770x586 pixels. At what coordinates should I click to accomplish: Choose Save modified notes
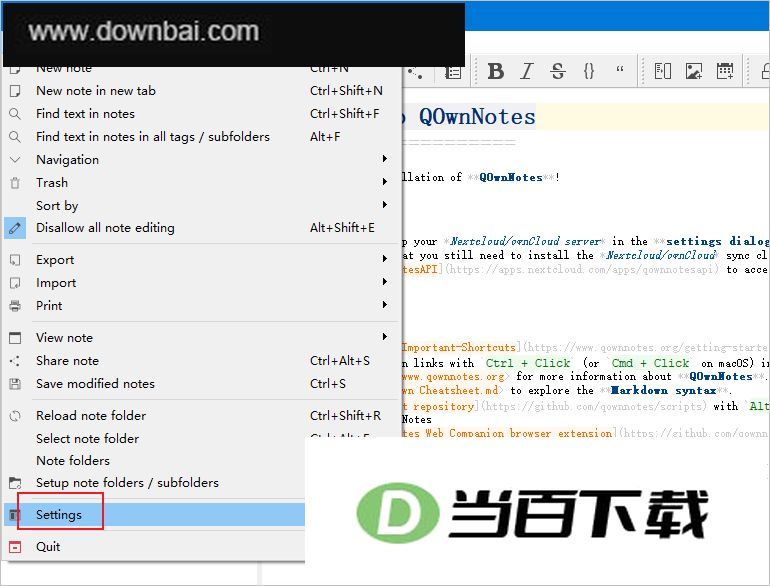point(203,384)
